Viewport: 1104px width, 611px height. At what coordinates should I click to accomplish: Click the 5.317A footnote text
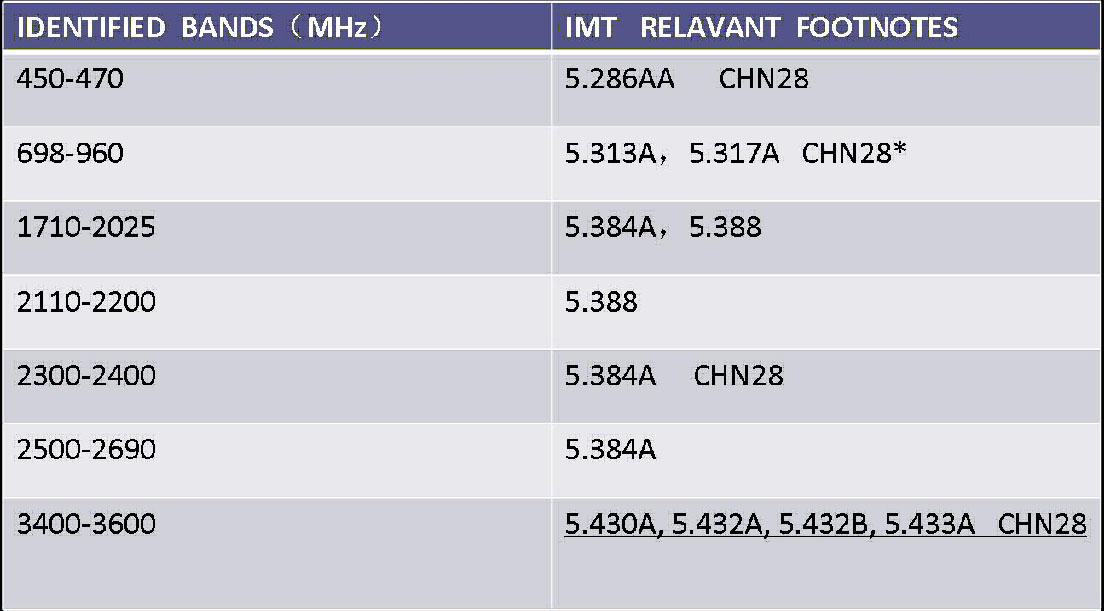(x=734, y=153)
